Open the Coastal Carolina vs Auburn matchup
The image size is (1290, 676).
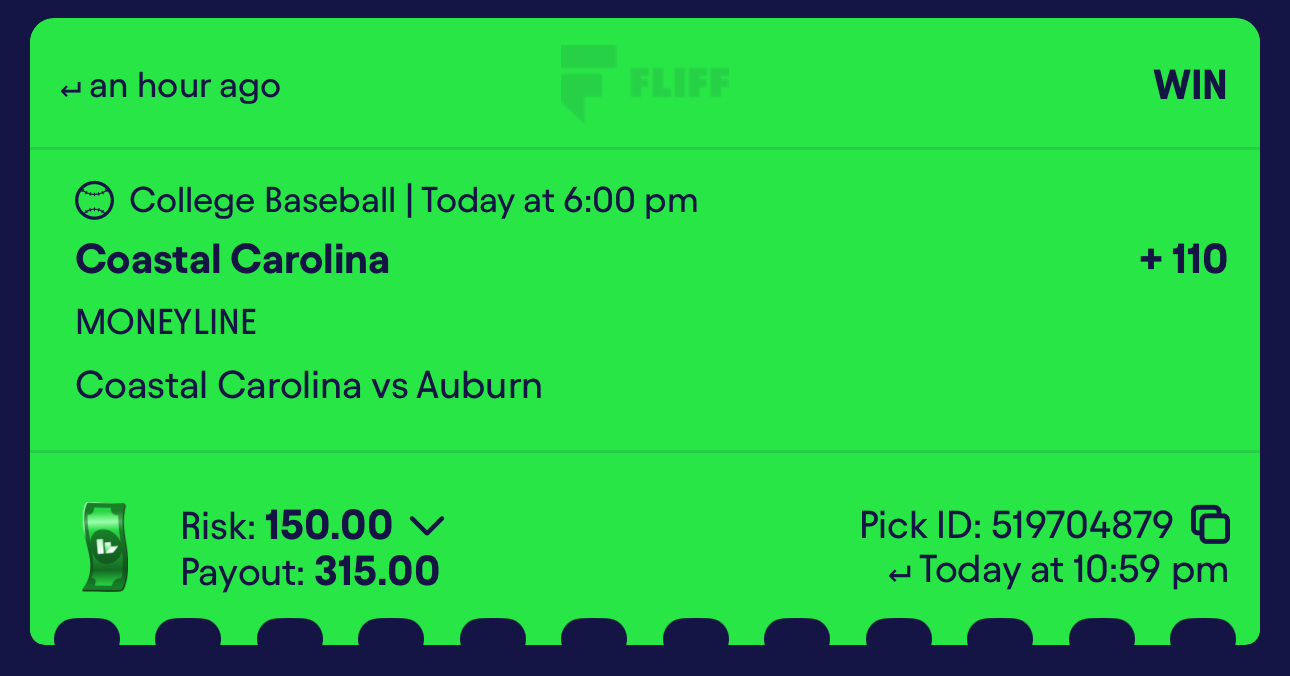309,385
